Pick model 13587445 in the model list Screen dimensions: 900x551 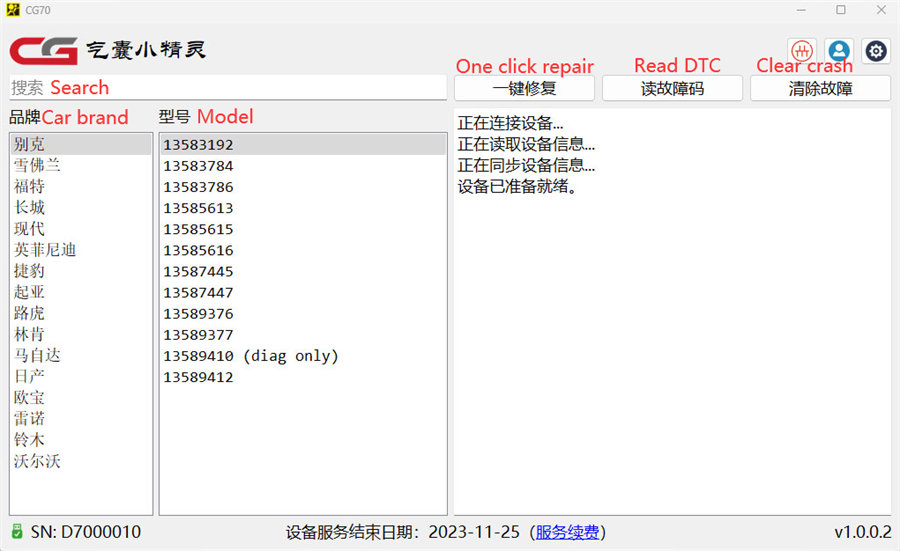(198, 272)
